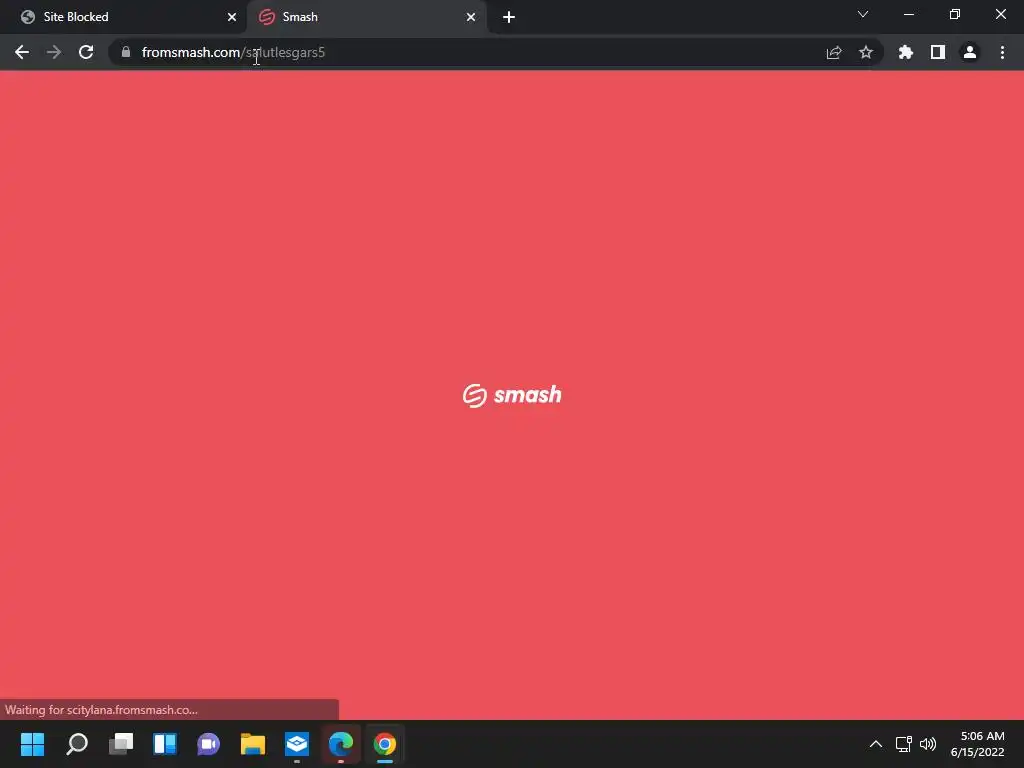Viewport: 1024px width, 768px height.
Task: Open Google Chrome from taskbar
Action: (385, 744)
